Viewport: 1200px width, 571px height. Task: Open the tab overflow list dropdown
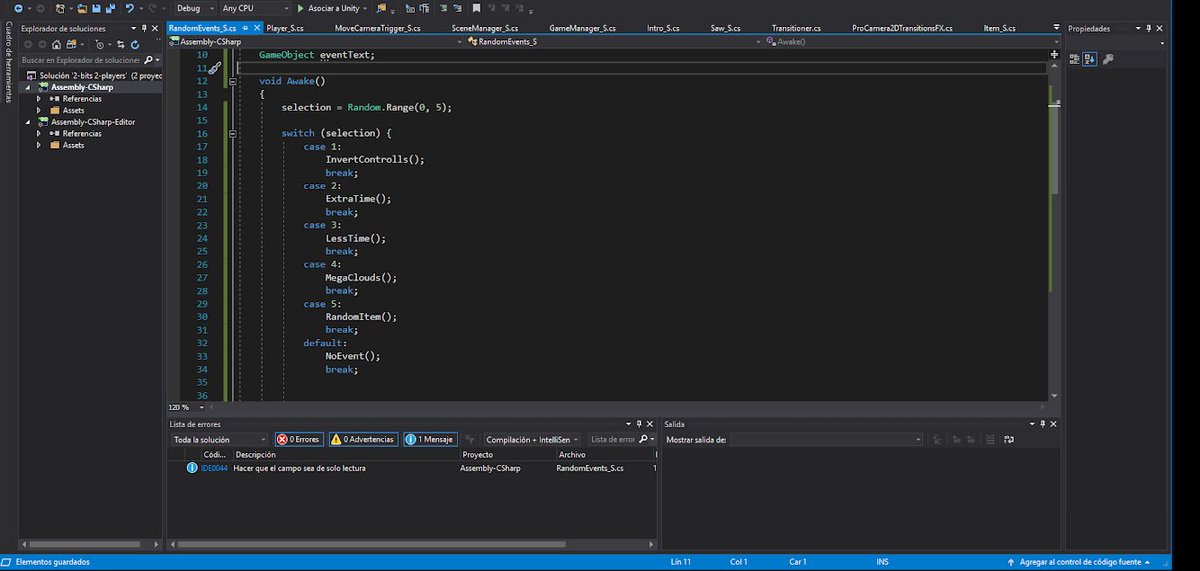[x=1056, y=28]
